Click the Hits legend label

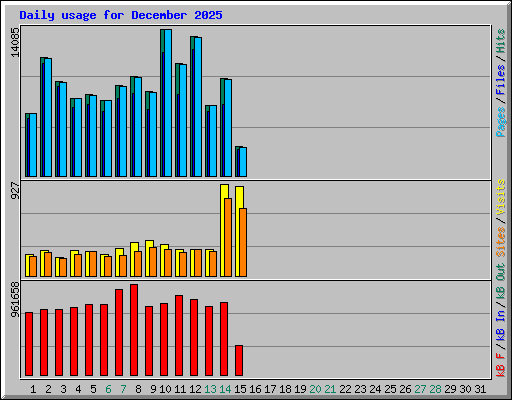click(x=501, y=41)
